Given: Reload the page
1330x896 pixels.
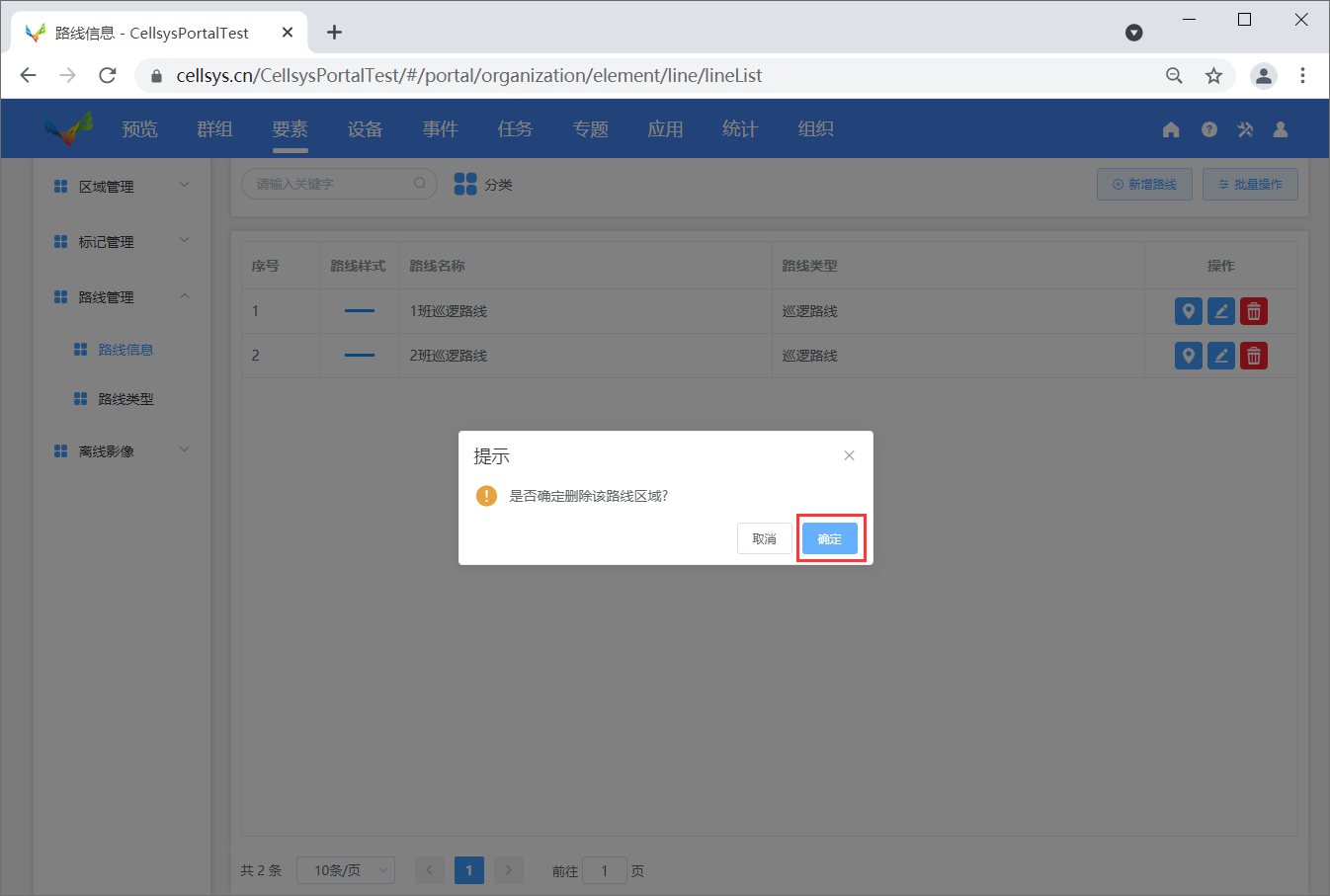Looking at the screenshot, I should point(108,75).
